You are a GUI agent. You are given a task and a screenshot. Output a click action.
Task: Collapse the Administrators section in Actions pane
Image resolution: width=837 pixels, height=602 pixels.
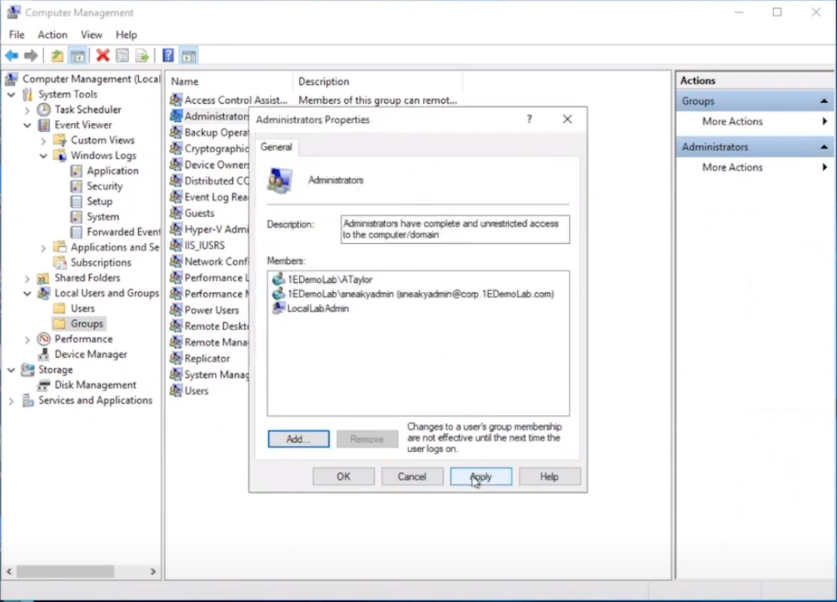click(824, 147)
